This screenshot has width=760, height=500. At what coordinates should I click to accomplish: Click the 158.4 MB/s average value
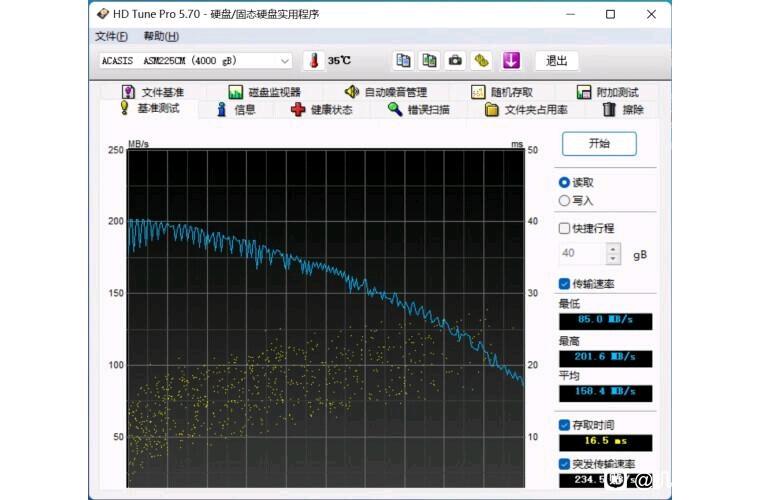605,392
